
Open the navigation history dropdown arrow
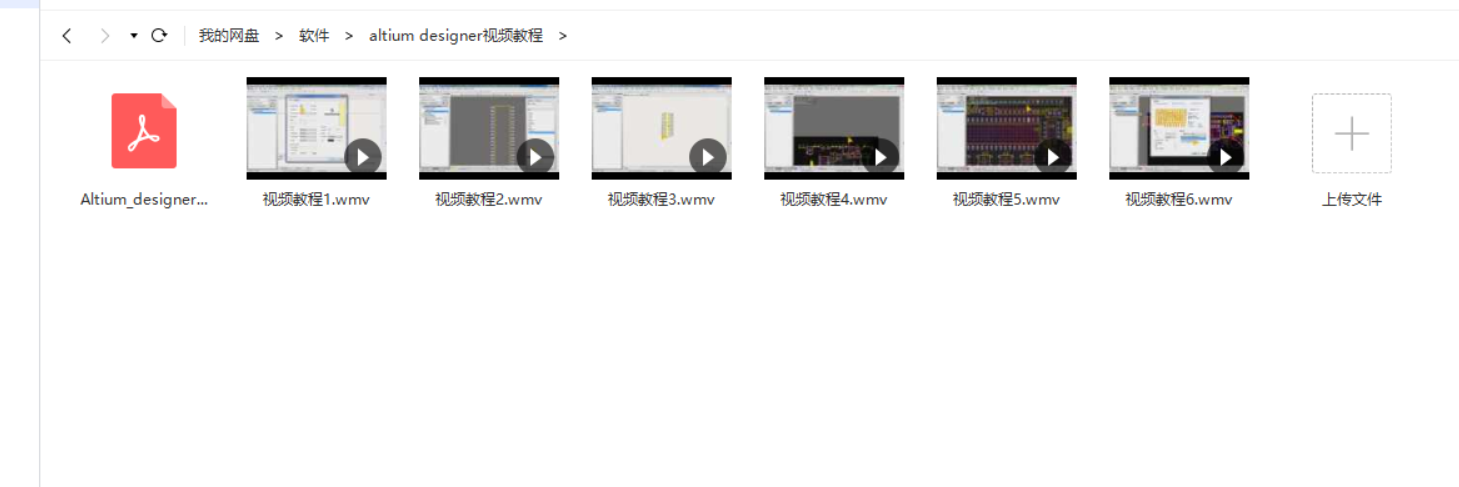134,36
